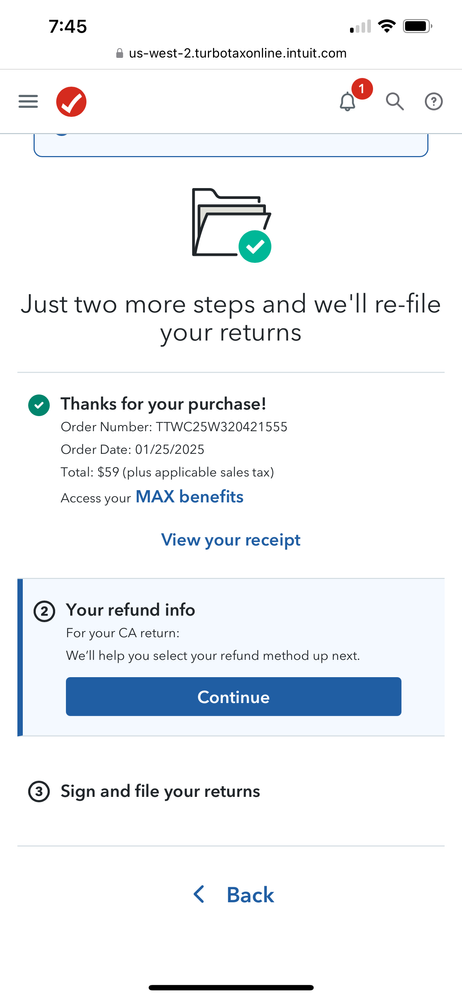462x999 pixels.
Task: Tap the step 2 circle number icon
Action: (x=44, y=611)
